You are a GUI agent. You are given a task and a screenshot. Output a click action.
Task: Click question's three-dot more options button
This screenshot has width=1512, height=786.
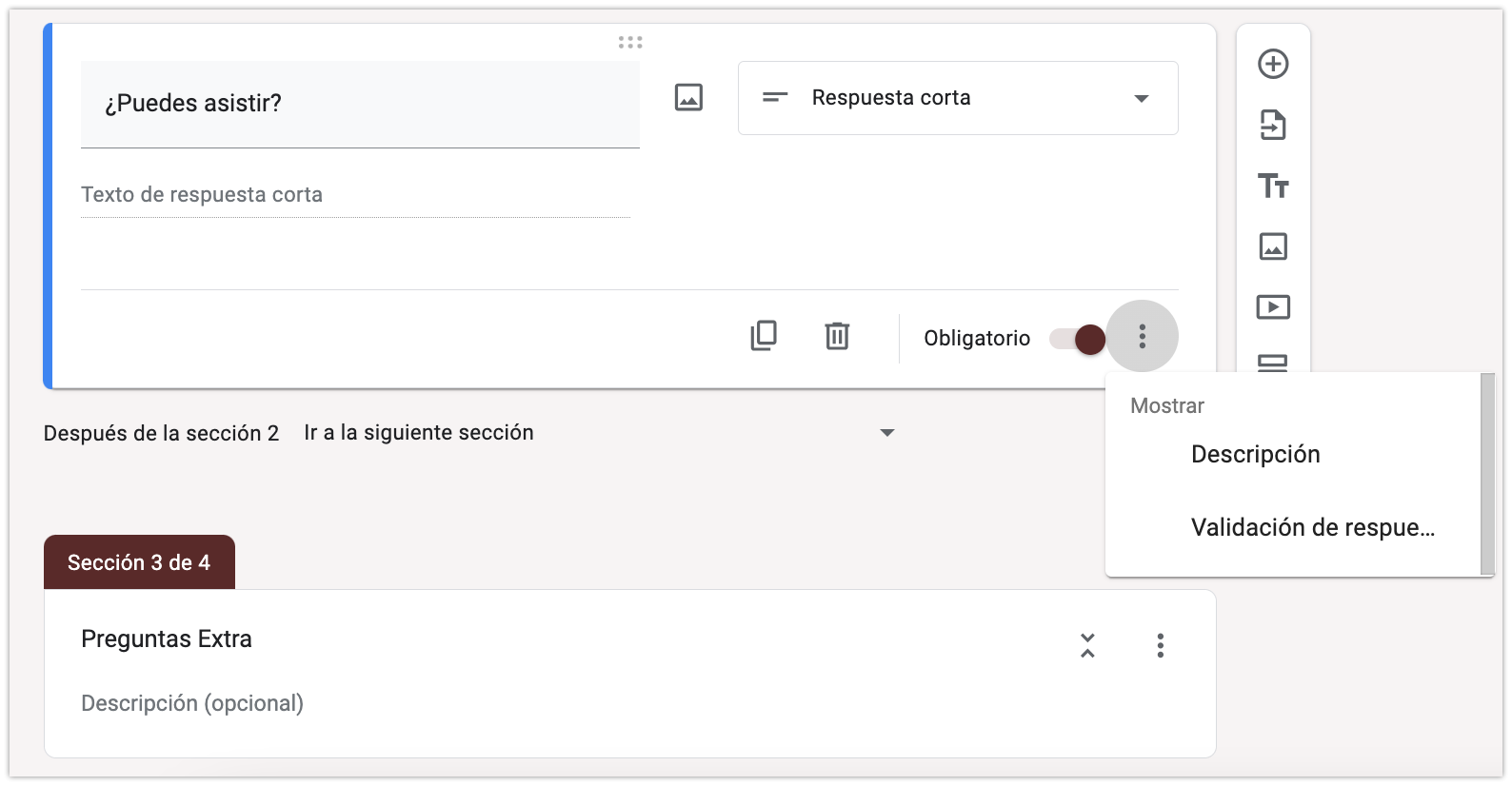(1142, 336)
